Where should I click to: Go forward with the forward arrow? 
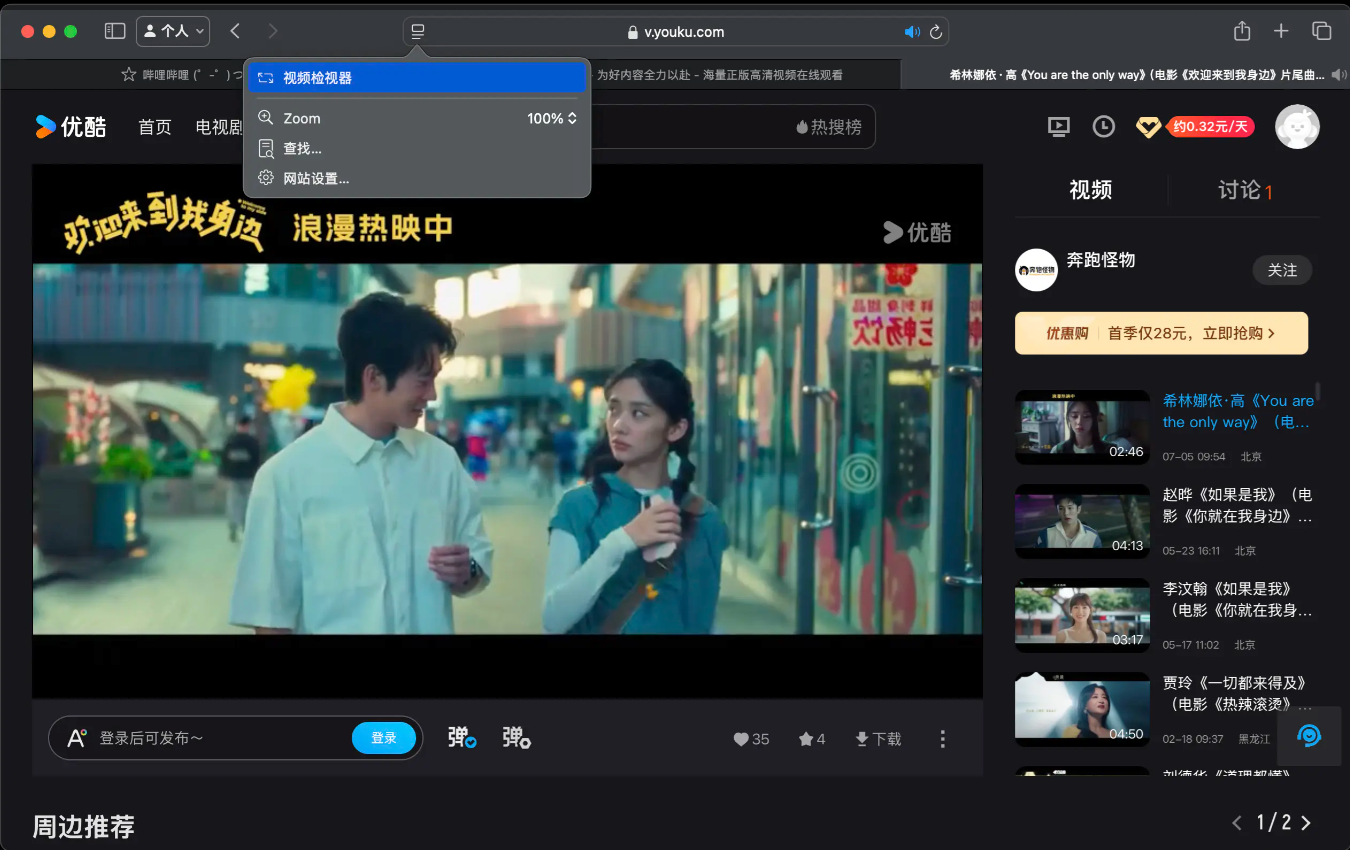tap(273, 31)
